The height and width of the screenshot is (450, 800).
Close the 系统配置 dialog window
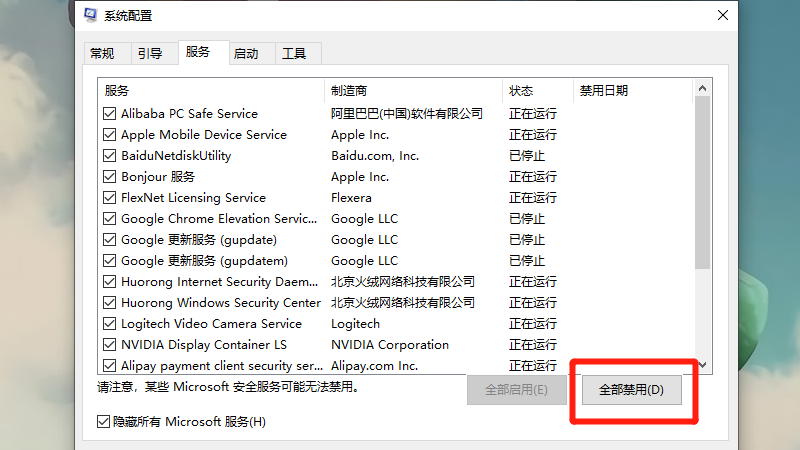click(x=722, y=15)
